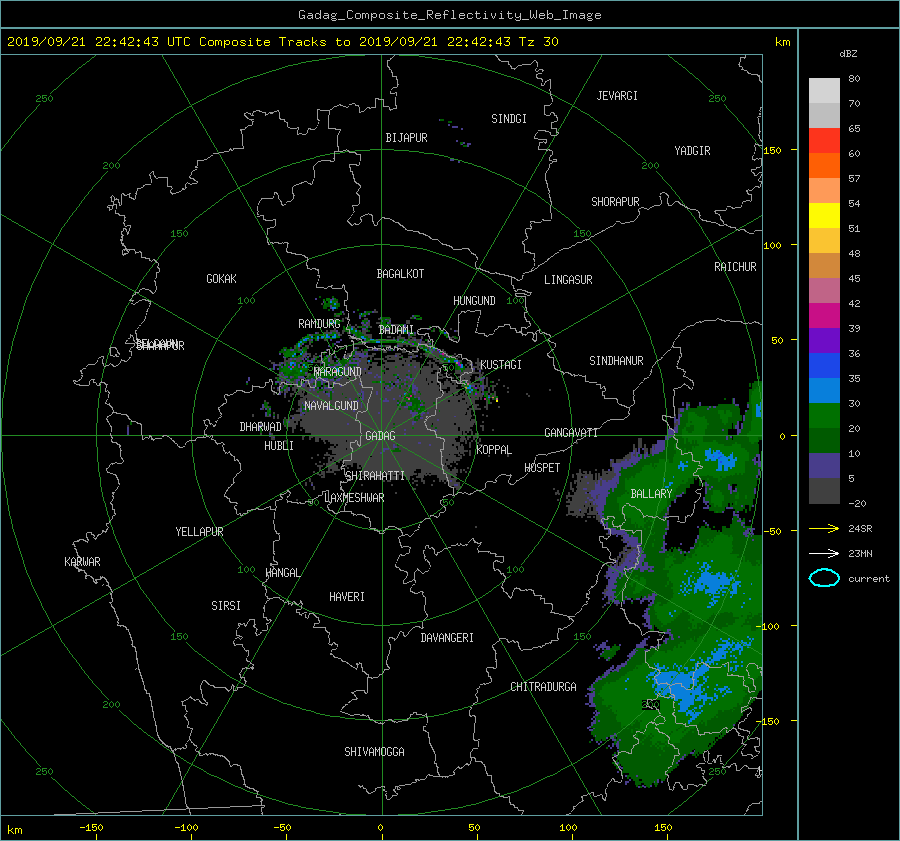The height and width of the screenshot is (841, 900).
Task: Click the GADAG radar center label
Action: pos(380,436)
